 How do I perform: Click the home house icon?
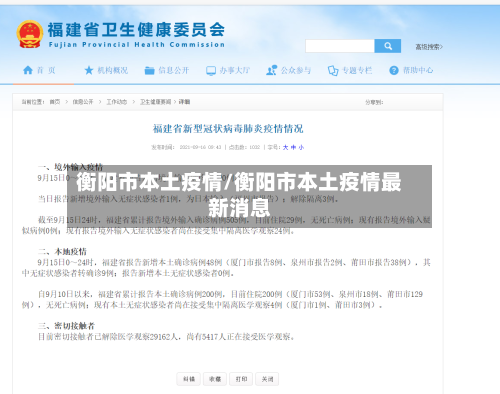(x=28, y=70)
